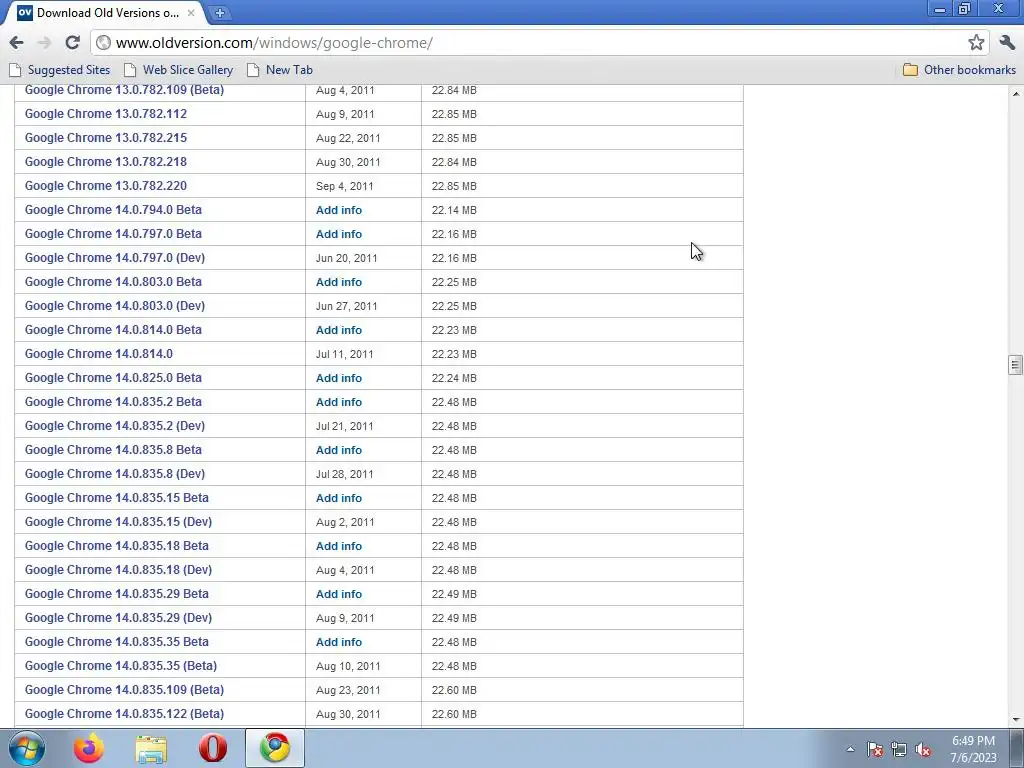Open Google Chrome 14.0.835.18 (Dev) link

coord(118,570)
